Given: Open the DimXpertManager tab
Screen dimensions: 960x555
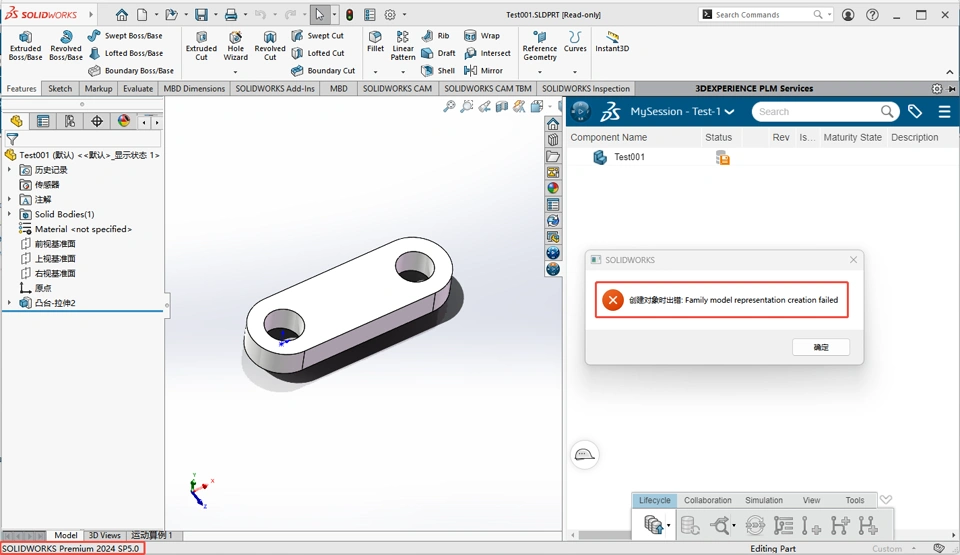Looking at the screenshot, I should (97, 121).
